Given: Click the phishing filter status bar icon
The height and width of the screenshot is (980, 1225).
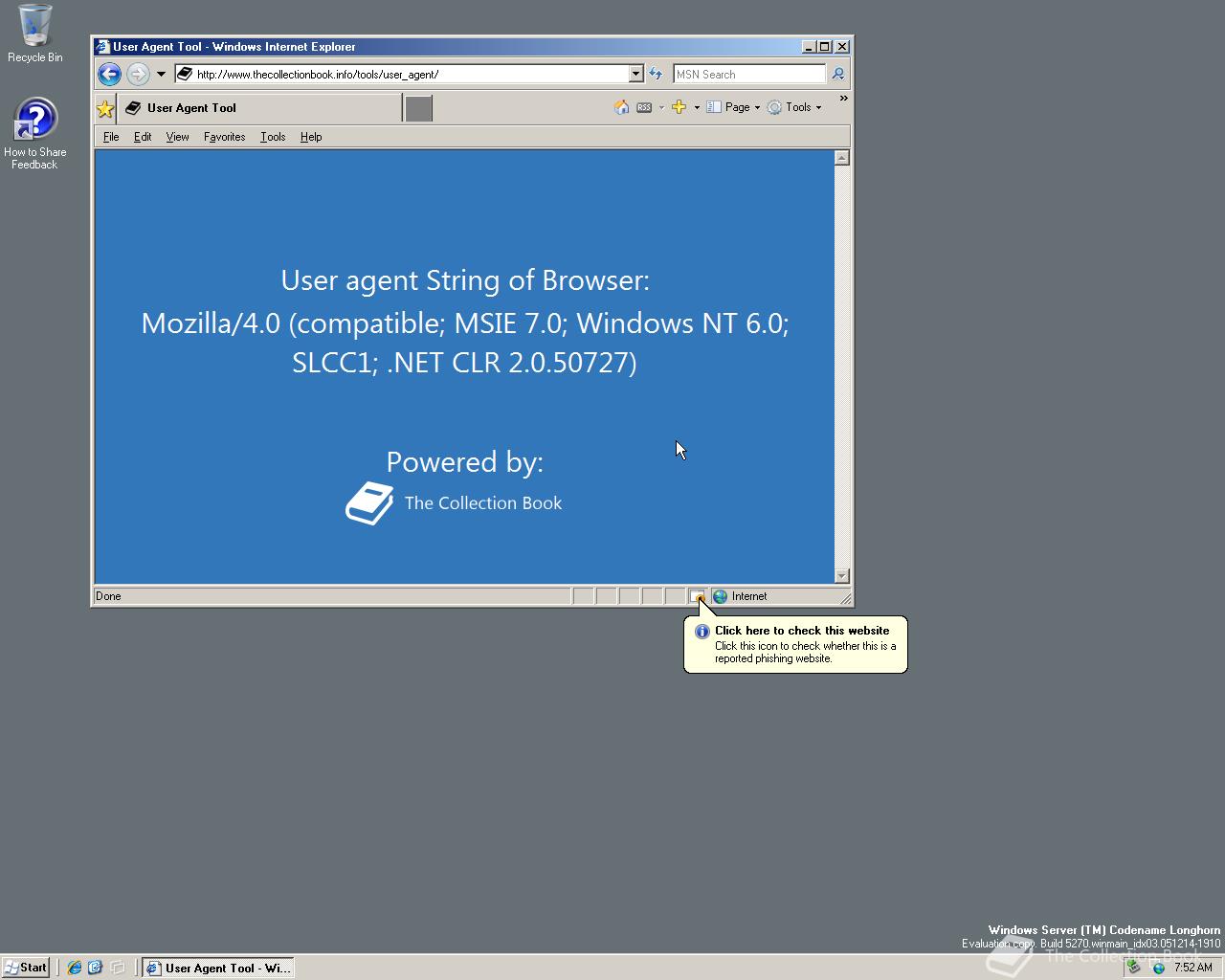Looking at the screenshot, I should pyautogui.click(x=698, y=596).
